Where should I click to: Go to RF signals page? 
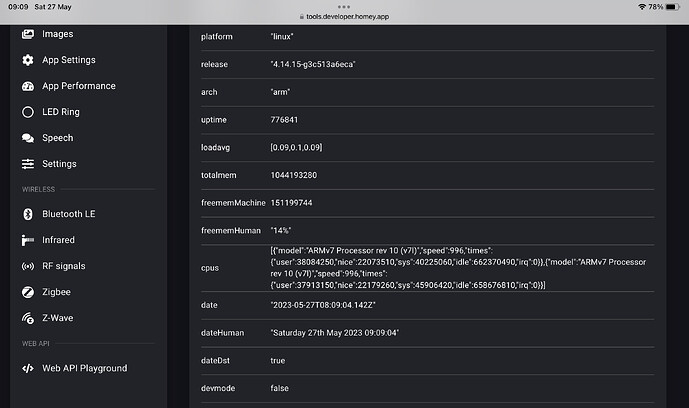(x=64, y=266)
